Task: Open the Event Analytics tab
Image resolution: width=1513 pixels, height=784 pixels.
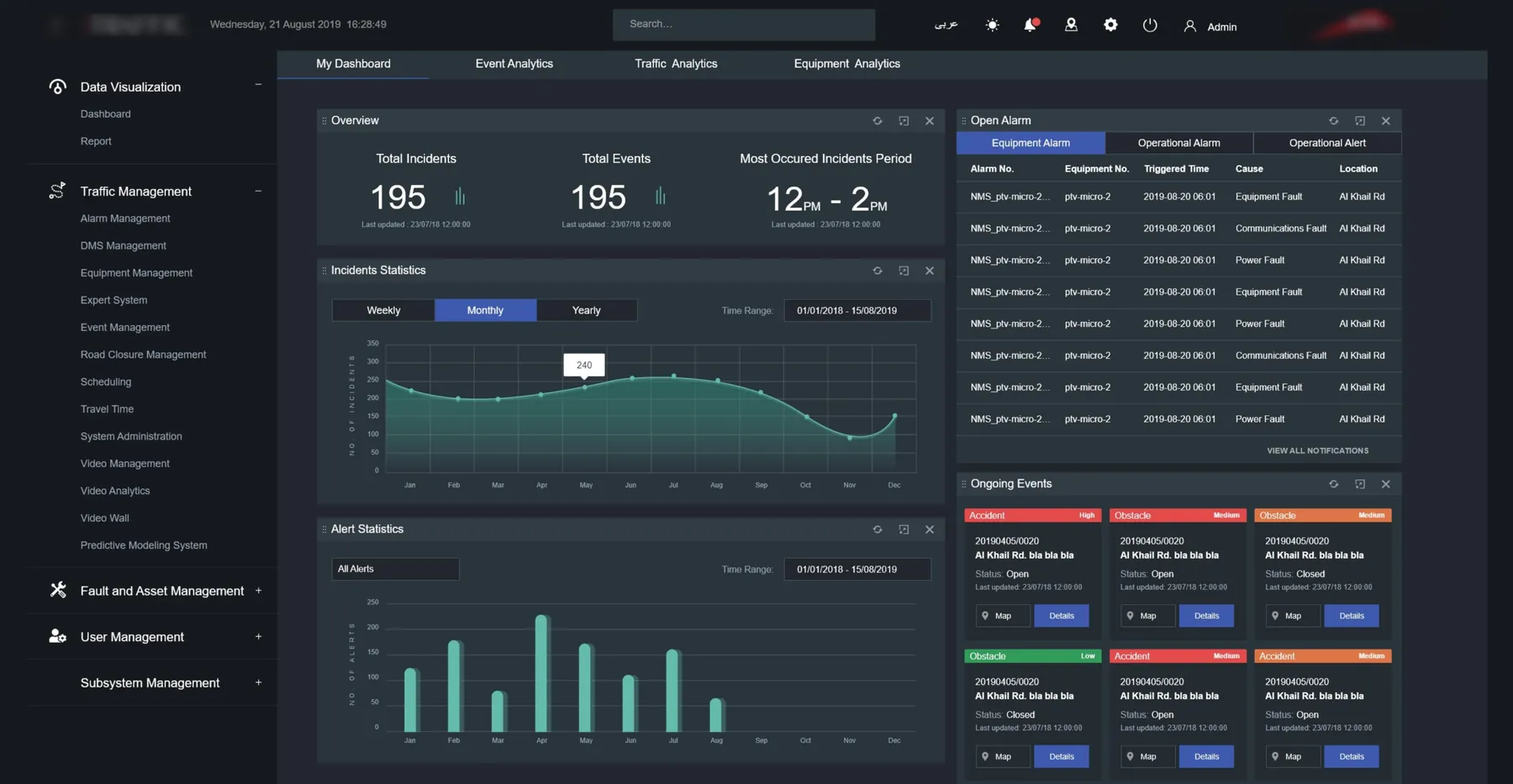Action: tap(514, 64)
